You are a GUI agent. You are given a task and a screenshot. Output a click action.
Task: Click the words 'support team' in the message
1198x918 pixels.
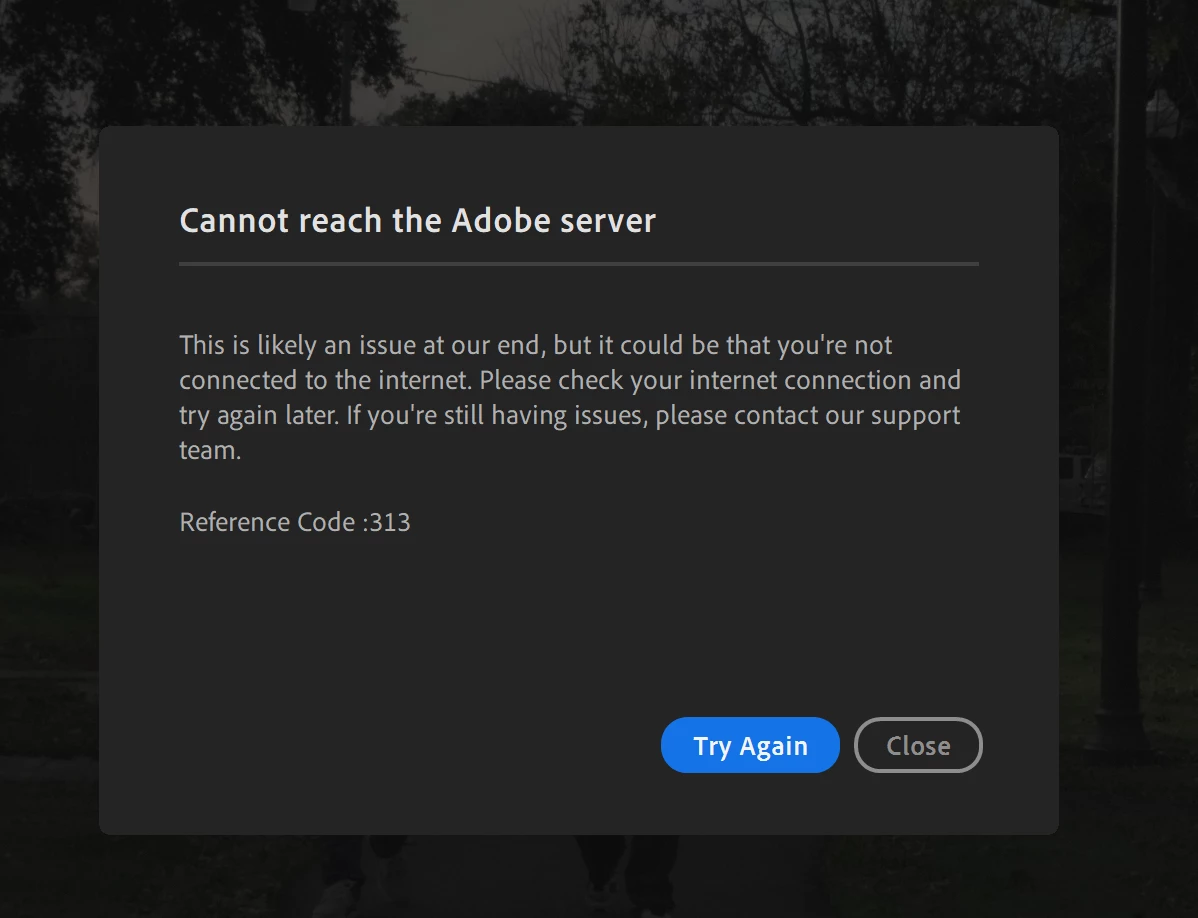pyautogui.click(x=915, y=415)
